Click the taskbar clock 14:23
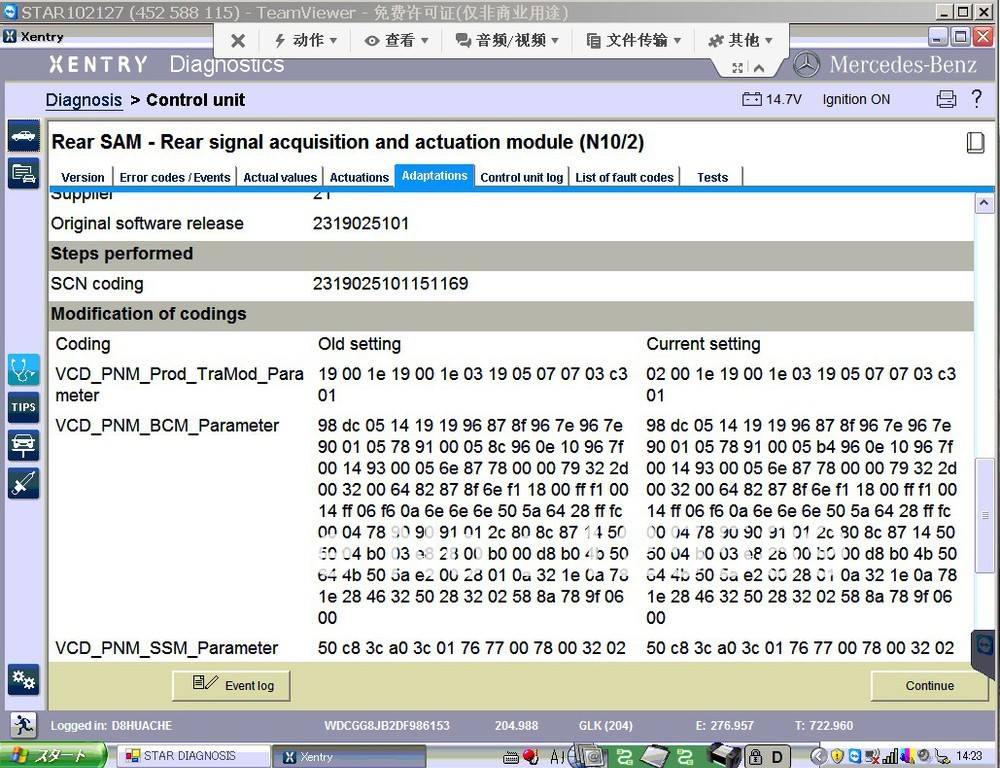Viewport: 1000px width, 768px height. click(969, 756)
